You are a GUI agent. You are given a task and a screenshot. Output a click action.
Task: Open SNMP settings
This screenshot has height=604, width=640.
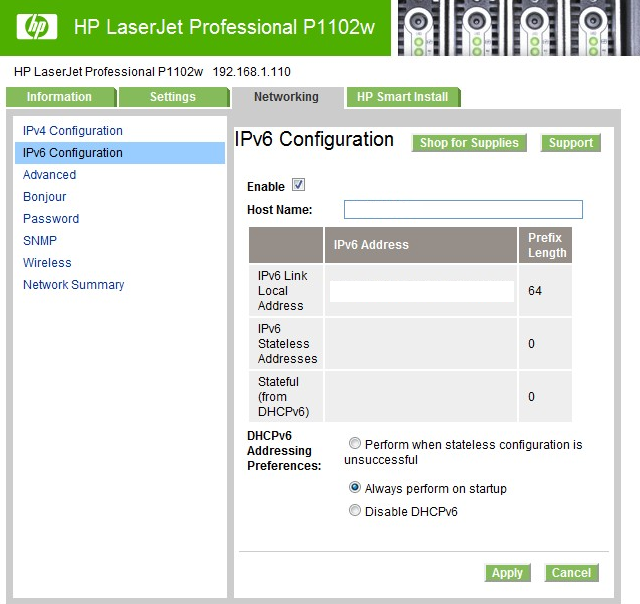coord(40,241)
